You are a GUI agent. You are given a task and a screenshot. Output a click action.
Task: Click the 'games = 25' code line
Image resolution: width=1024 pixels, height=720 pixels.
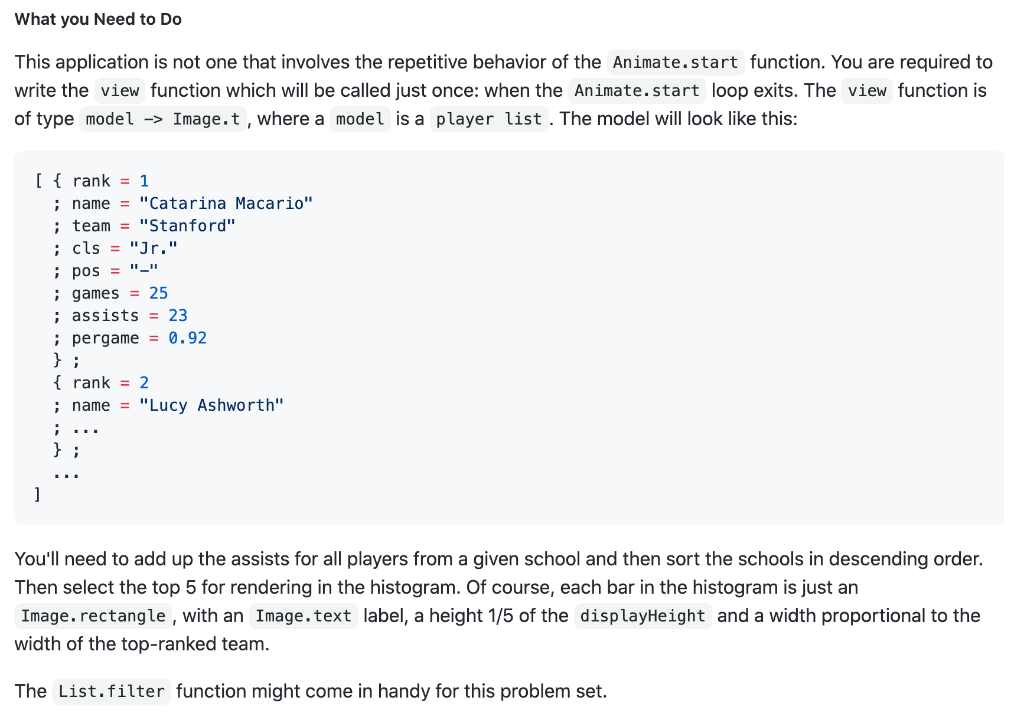click(x=120, y=293)
